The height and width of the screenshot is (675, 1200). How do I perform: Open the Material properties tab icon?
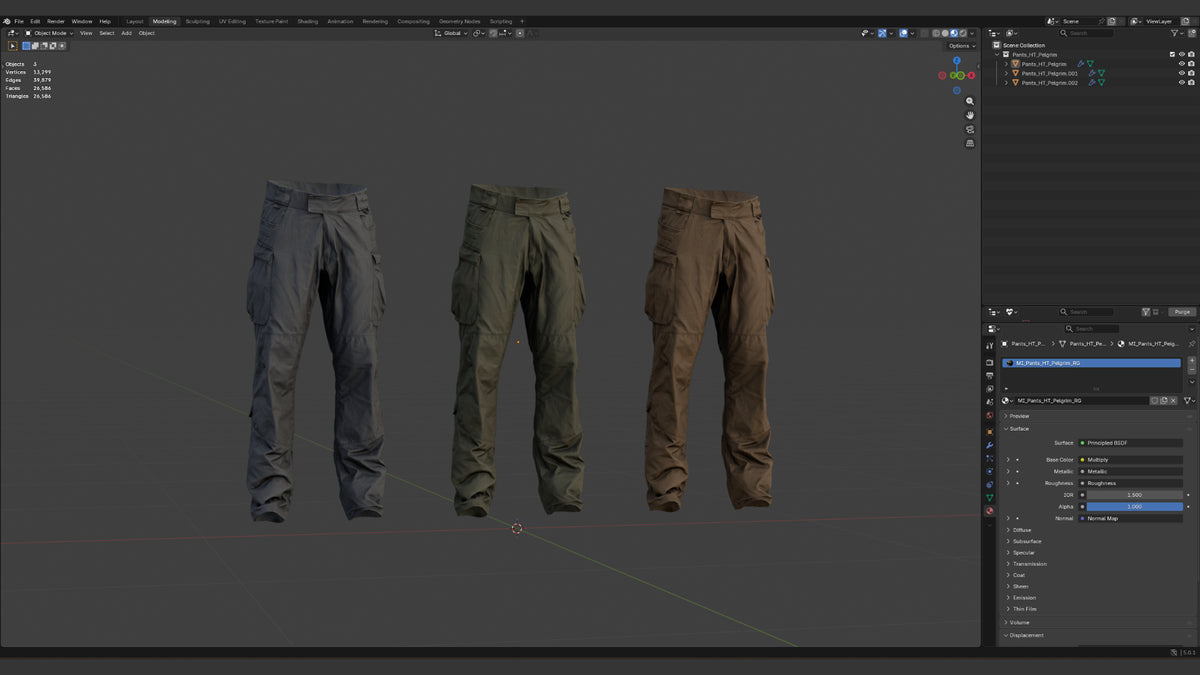(x=989, y=511)
